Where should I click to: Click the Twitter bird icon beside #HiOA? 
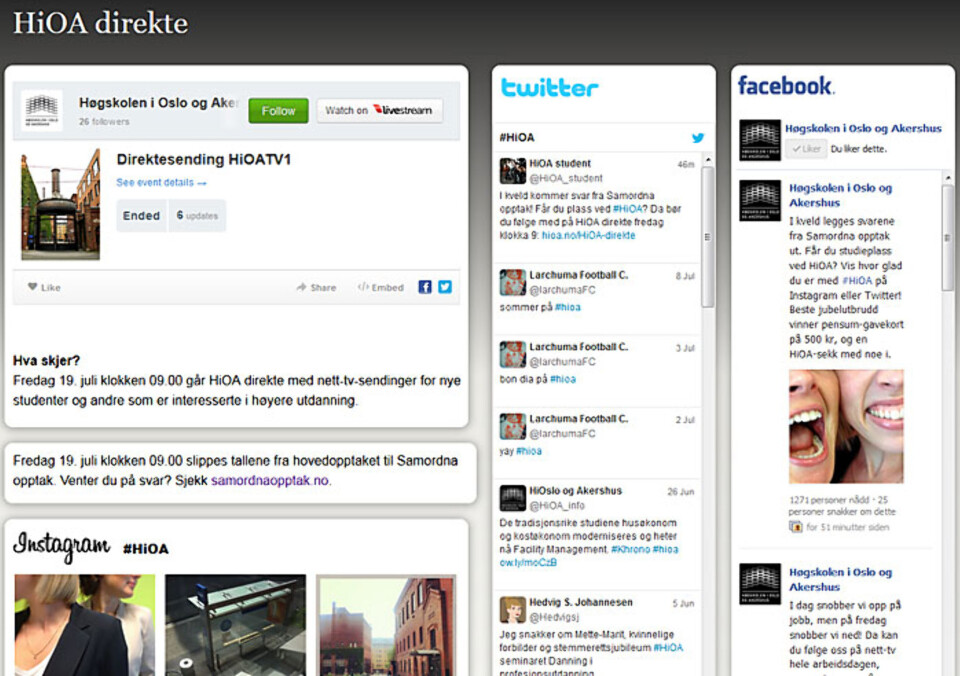coord(698,138)
